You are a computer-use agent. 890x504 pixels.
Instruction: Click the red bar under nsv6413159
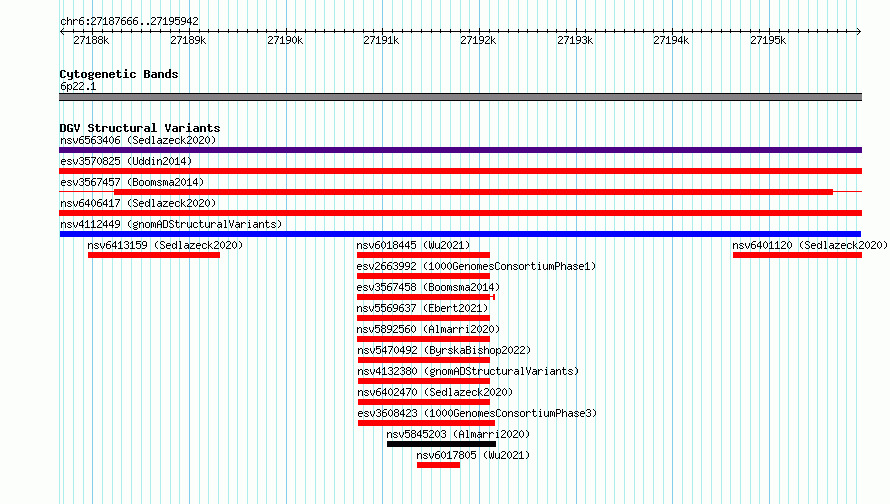[154, 255]
